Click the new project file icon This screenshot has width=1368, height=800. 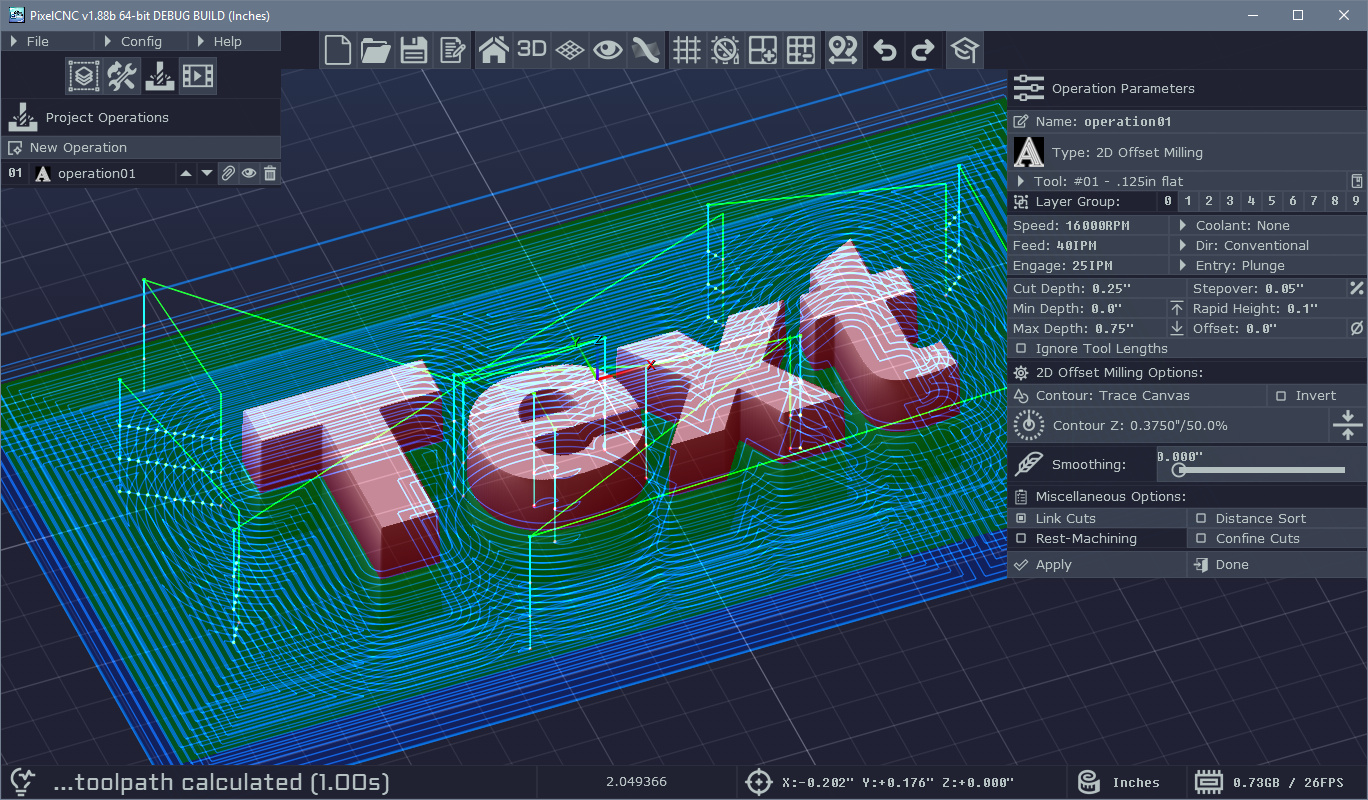pos(340,50)
